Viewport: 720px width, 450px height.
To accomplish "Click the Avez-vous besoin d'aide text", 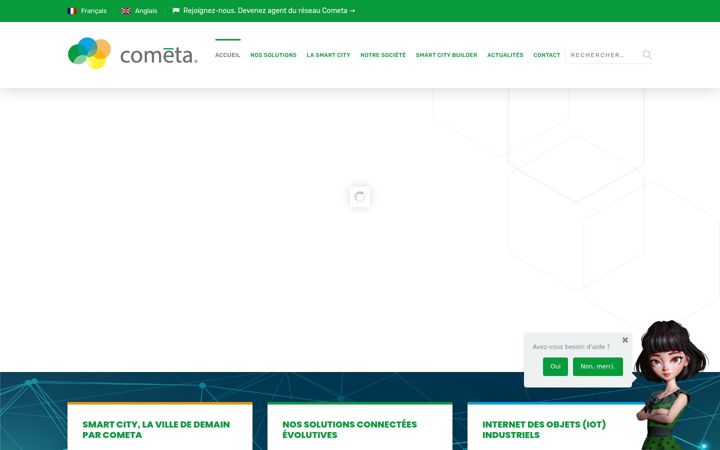I will [x=571, y=347].
